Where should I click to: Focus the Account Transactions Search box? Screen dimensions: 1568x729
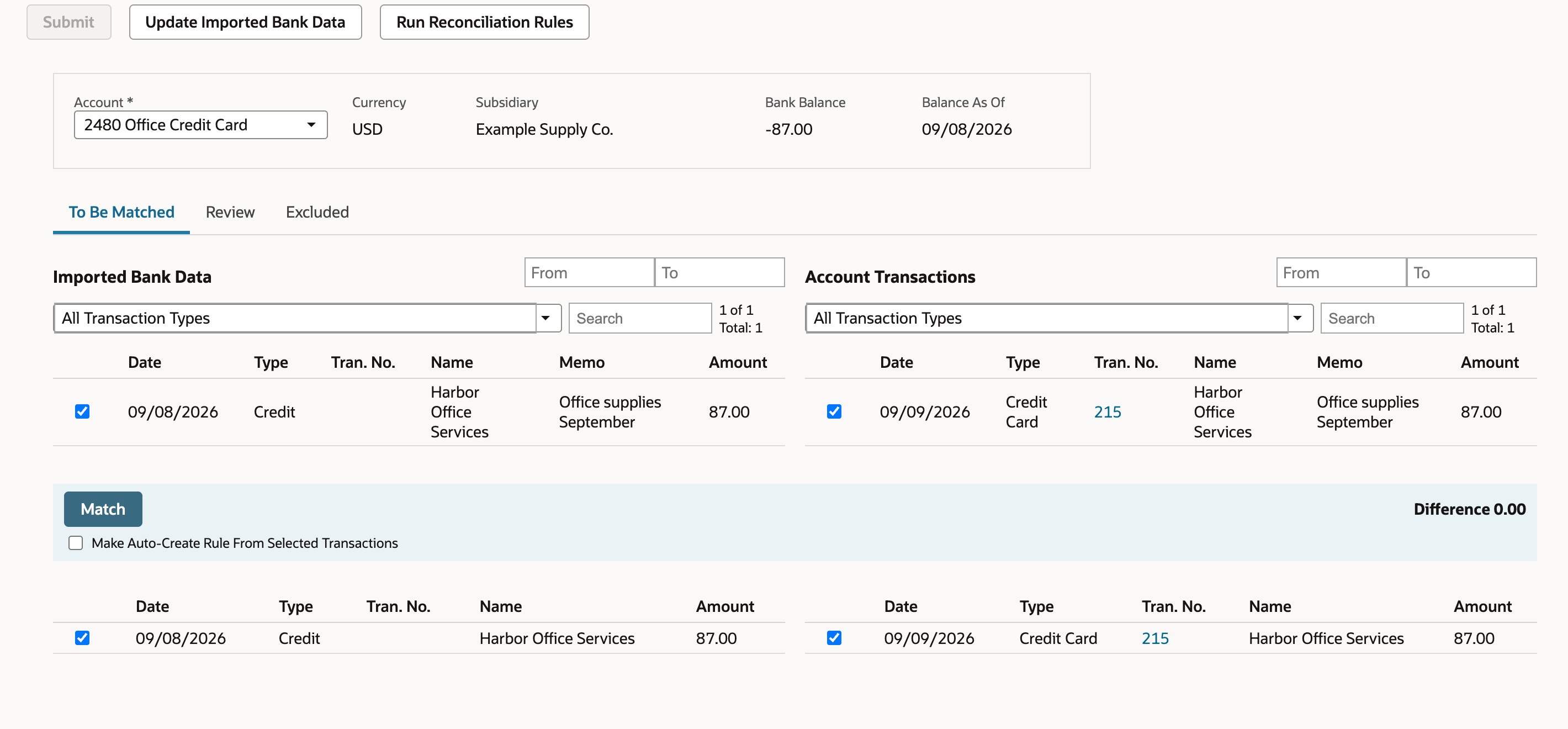(1391, 318)
